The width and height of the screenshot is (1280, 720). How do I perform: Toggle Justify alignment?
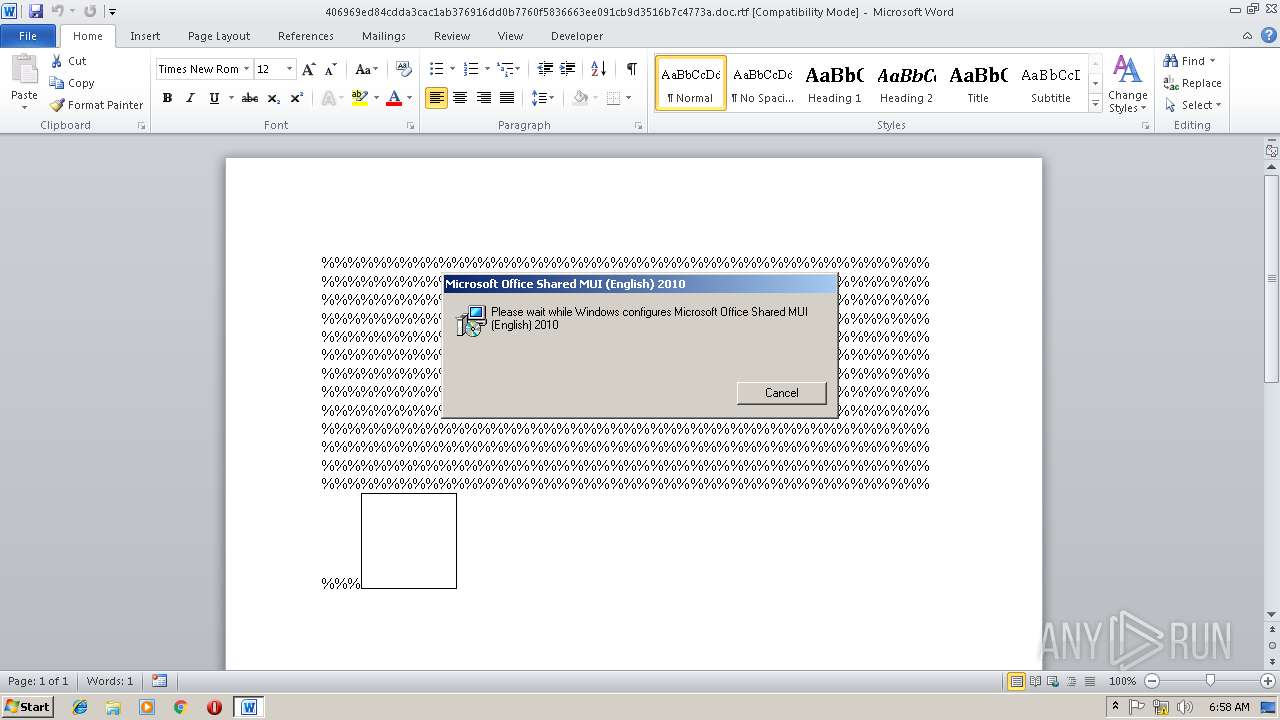pyautogui.click(x=507, y=98)
